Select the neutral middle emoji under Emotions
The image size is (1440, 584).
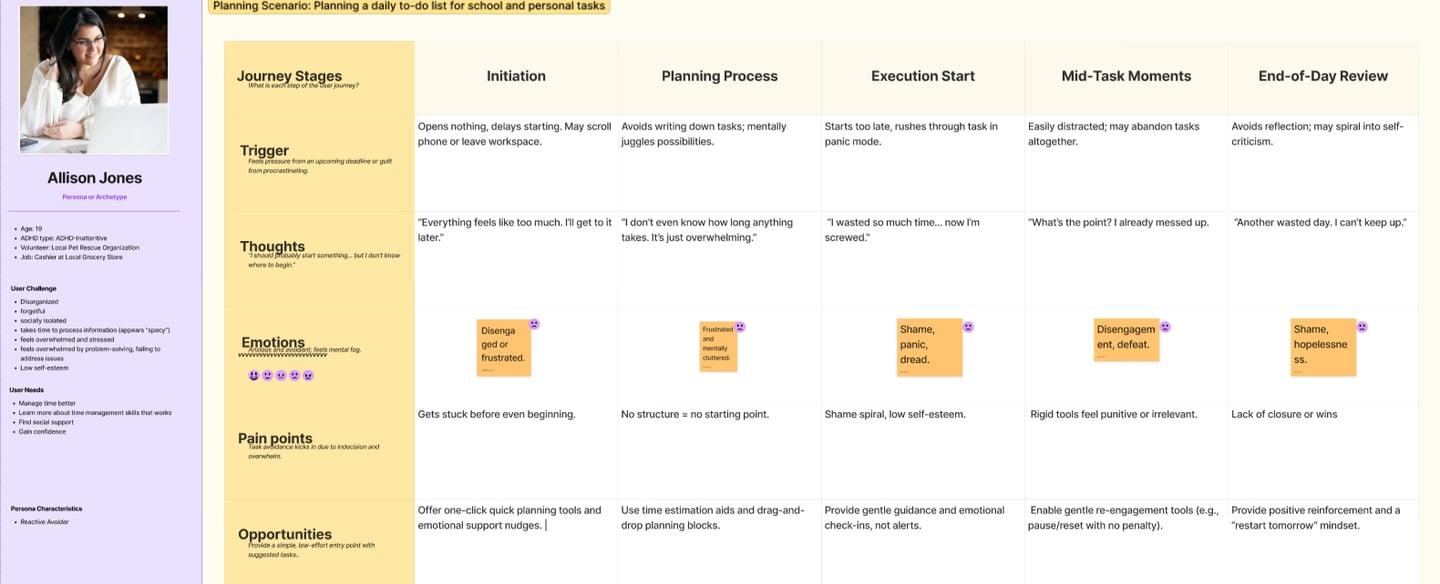(281, 375)
